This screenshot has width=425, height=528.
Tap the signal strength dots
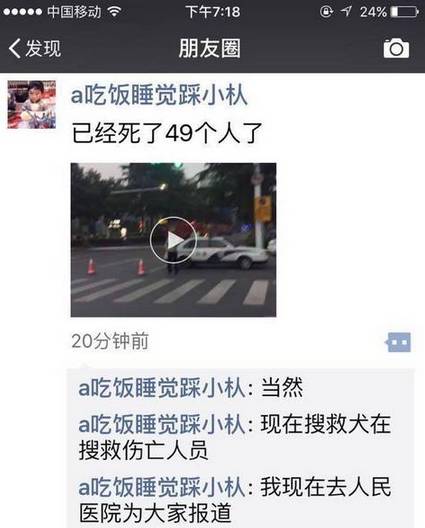pos(23,12)
